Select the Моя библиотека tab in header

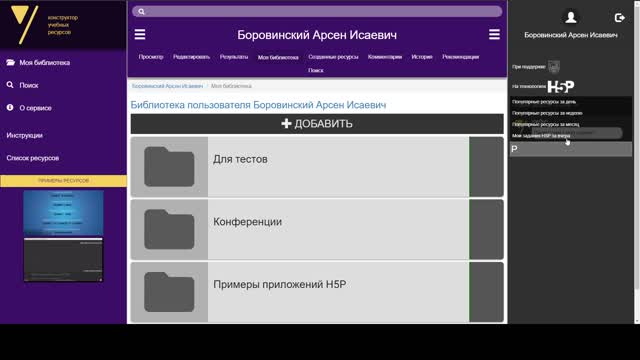tap(278, 57)
